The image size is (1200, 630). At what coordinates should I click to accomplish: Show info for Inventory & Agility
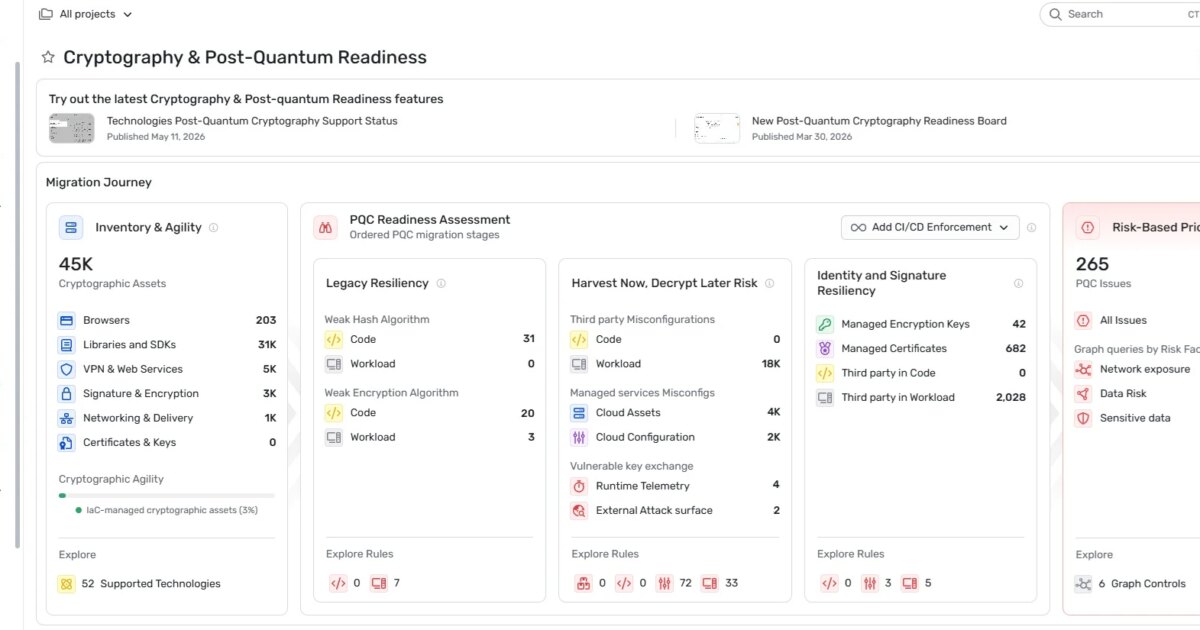(213, 228)
